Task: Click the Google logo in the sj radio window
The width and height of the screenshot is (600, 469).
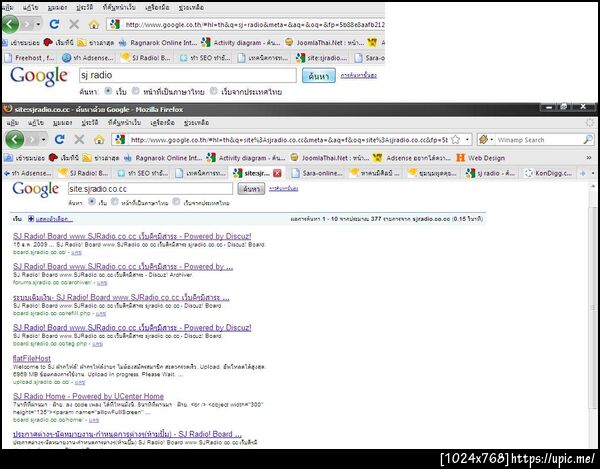Action: click(x=39, y=76)
